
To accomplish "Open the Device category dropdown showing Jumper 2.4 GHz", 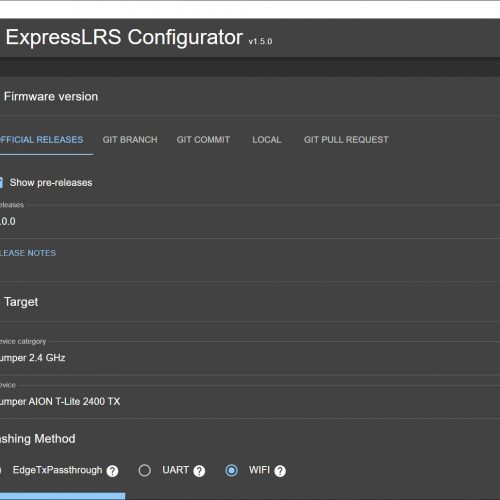I will (x=250, y=358).
